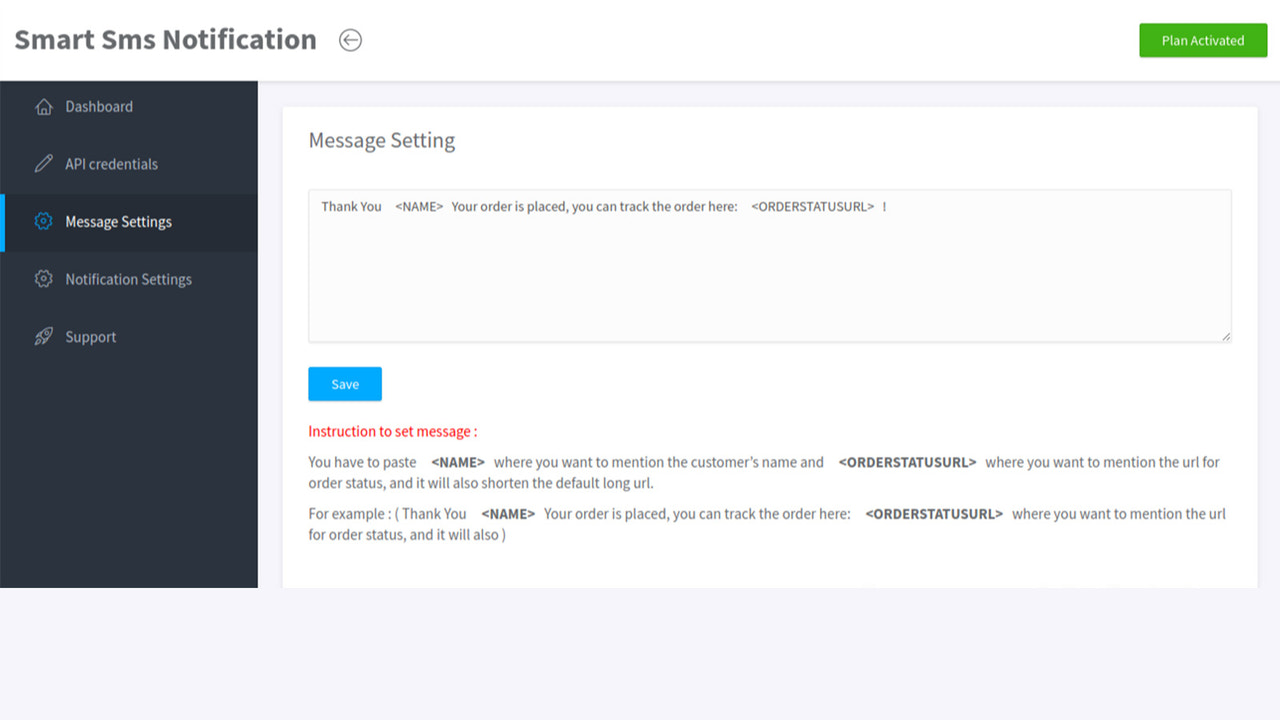Viewport: 1280px width, 720px height.
Task: Navigate to API credentials in the sidebar
Action: 111,164
